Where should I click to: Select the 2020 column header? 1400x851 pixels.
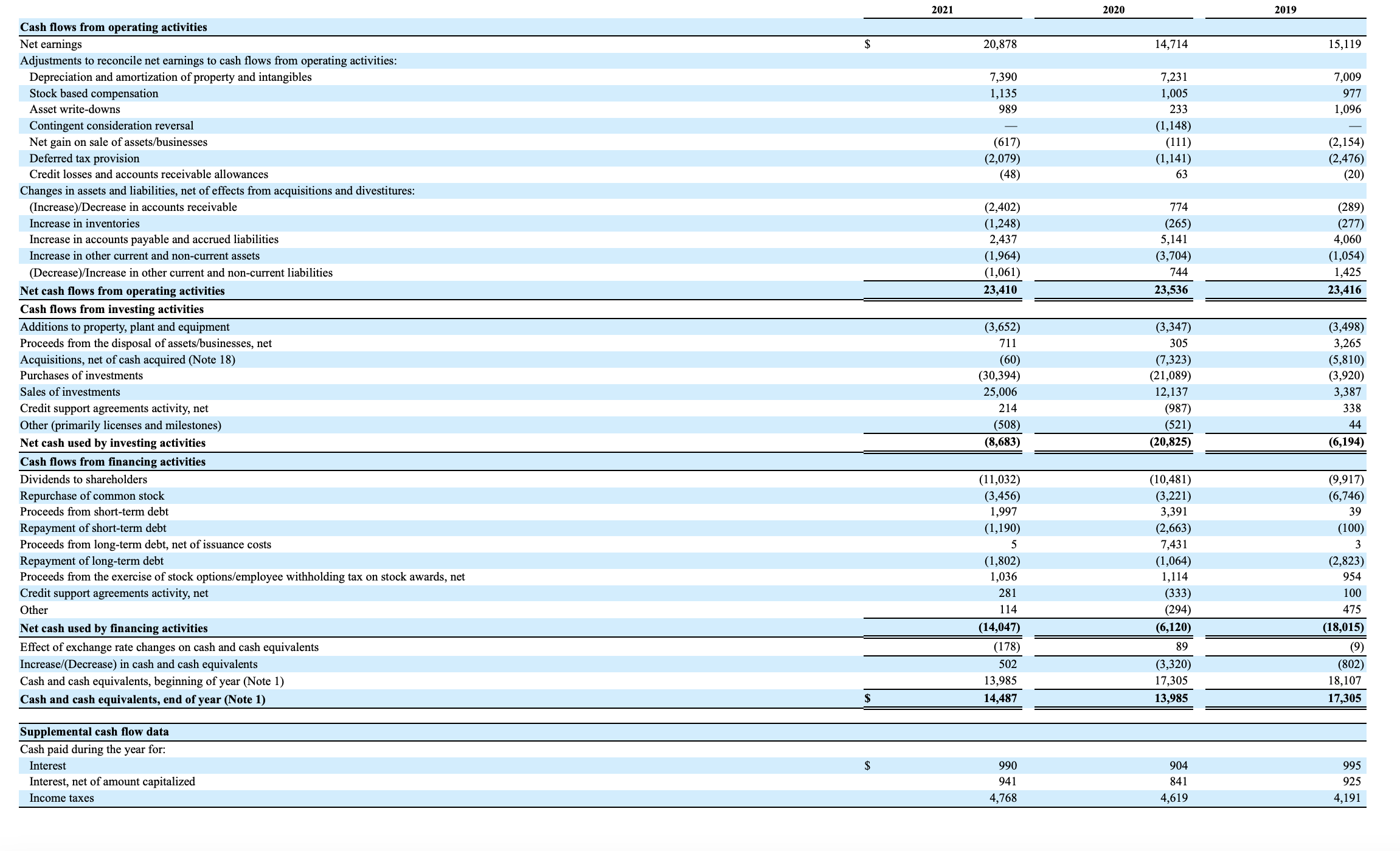(1114, 10)
